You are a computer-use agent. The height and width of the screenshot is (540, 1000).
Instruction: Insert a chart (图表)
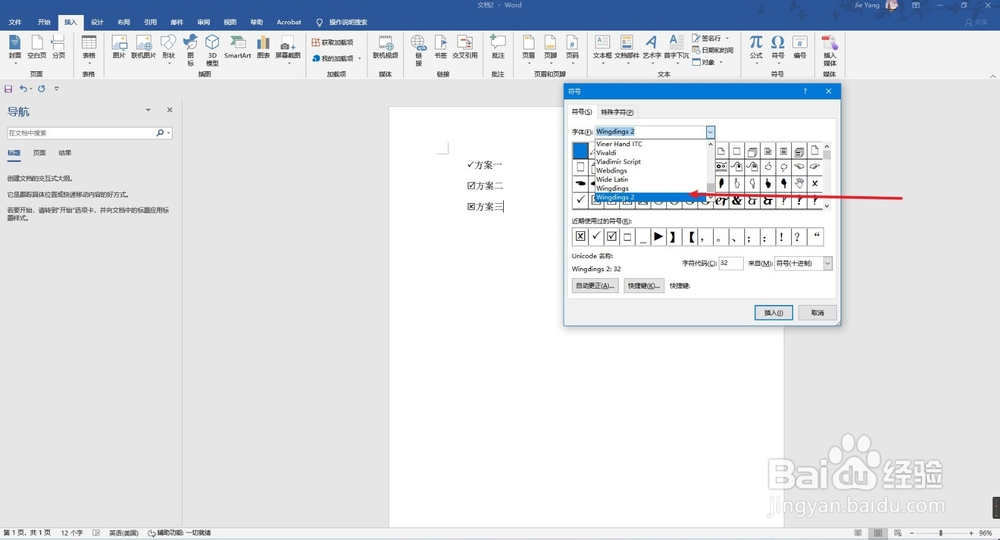[x=263, y=47]
